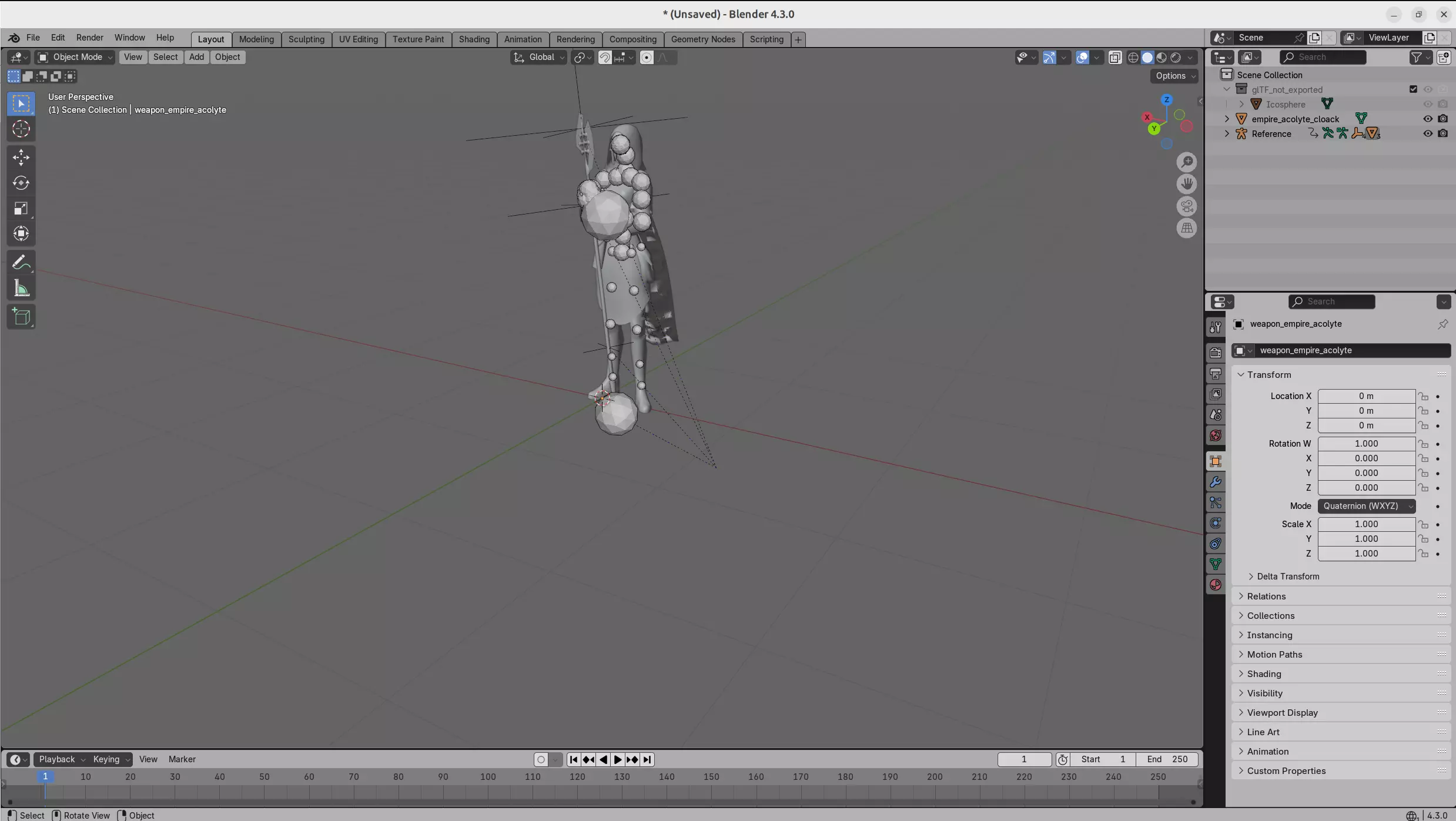Viewport: 1456px width, 821px height.
Task: Pick the Measure tool
Action: click(21, 289)
